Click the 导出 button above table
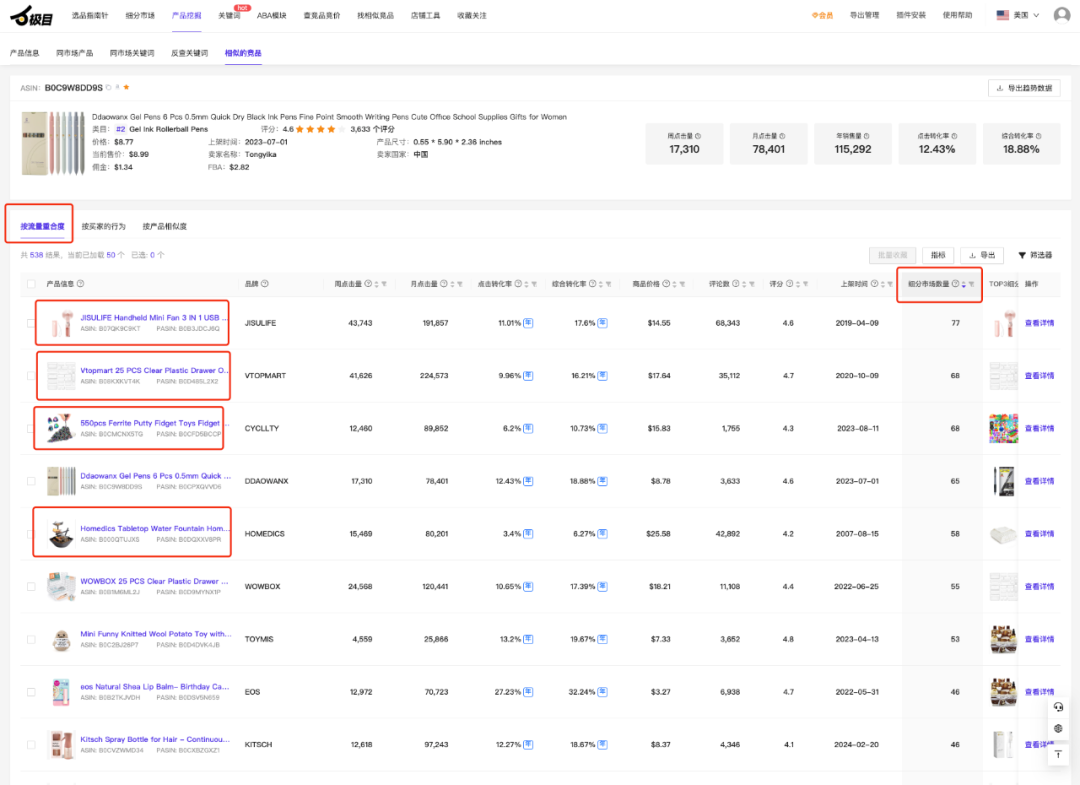 [982, 255]
